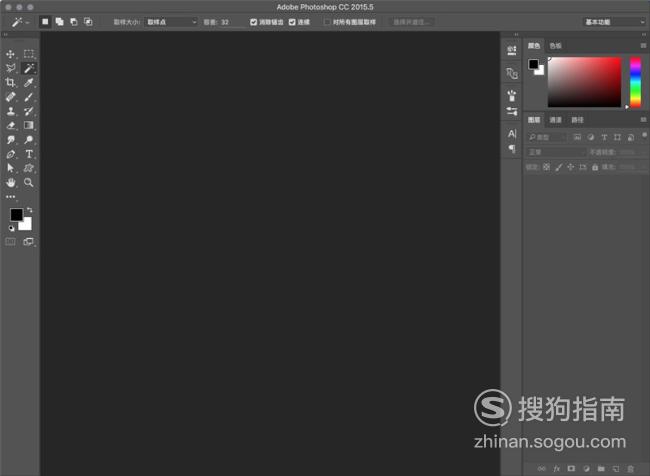Select the Eyedropper tool
Image resolution: width=650 pixels, height=476 pixels.
(x=29, y=83)
